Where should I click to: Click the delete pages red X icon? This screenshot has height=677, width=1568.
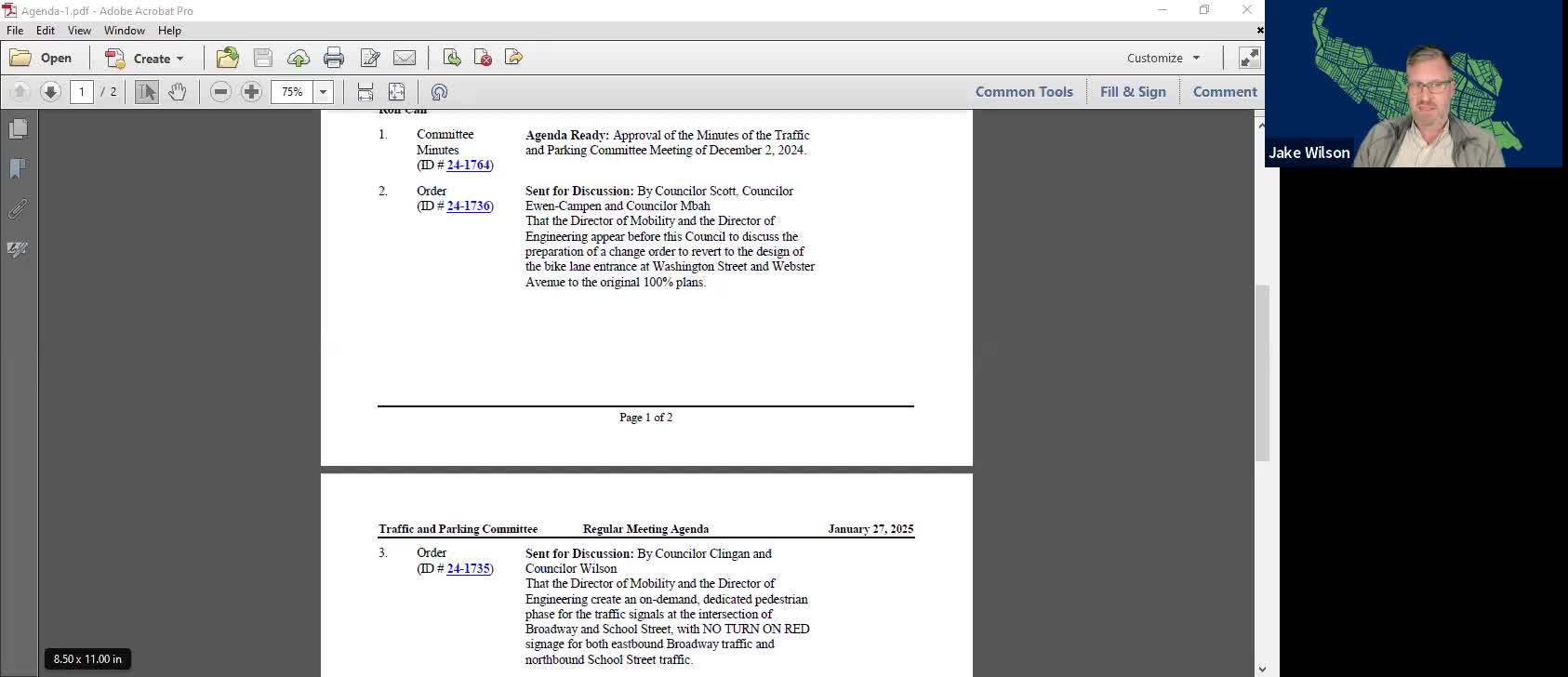[483, 58]
